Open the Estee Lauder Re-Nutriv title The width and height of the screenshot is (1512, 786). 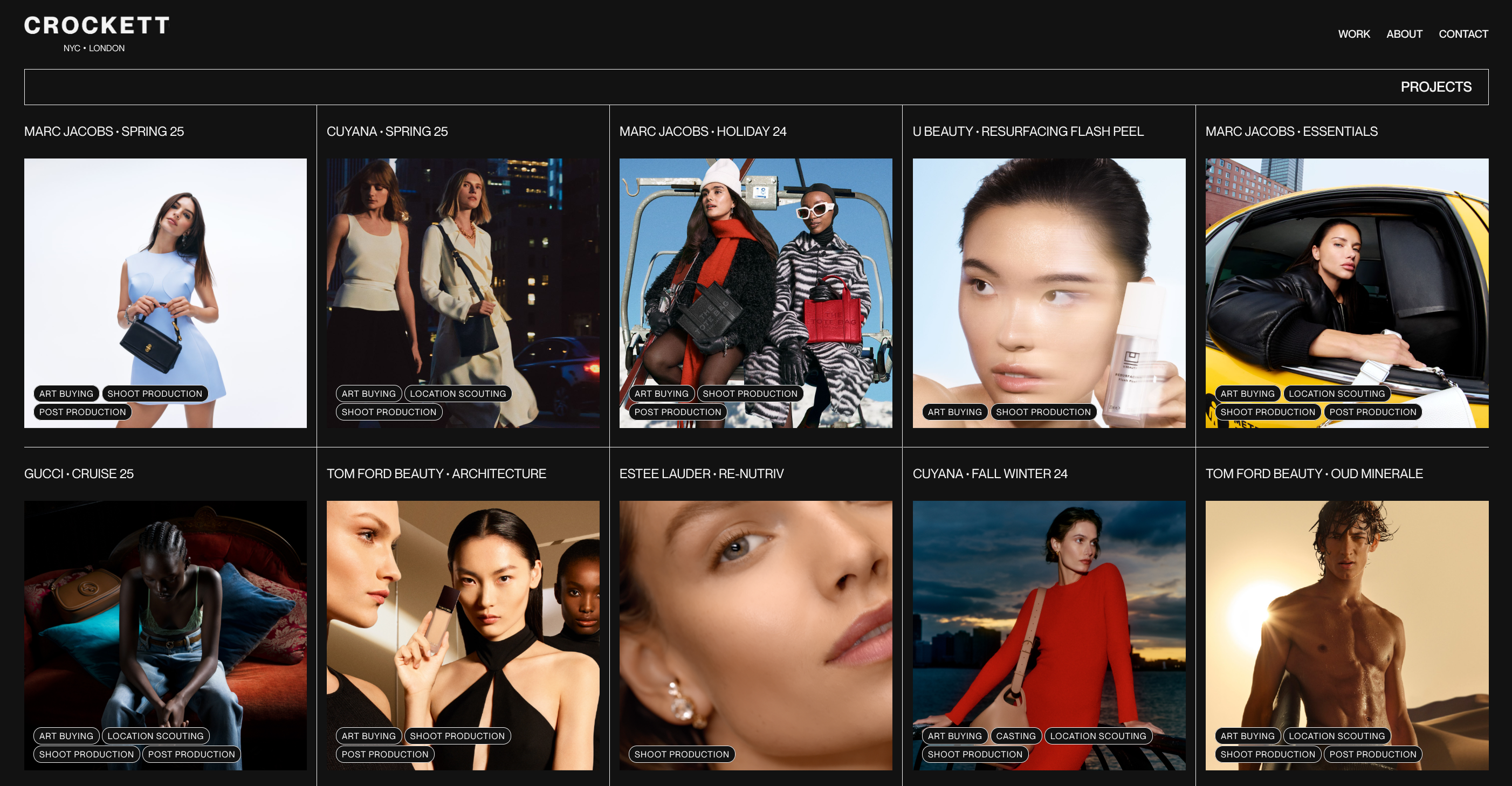point(702,474)
